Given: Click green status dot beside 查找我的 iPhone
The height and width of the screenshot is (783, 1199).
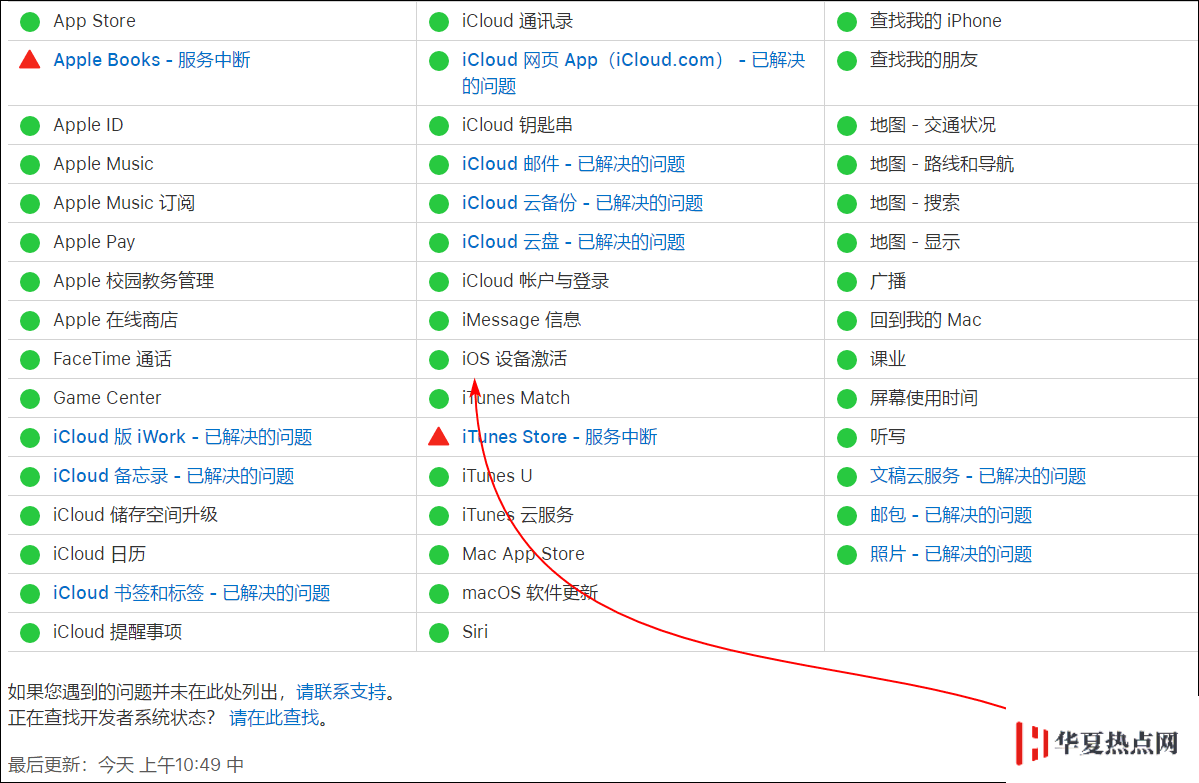Looking at the screenshot, I should click(847, 21).
